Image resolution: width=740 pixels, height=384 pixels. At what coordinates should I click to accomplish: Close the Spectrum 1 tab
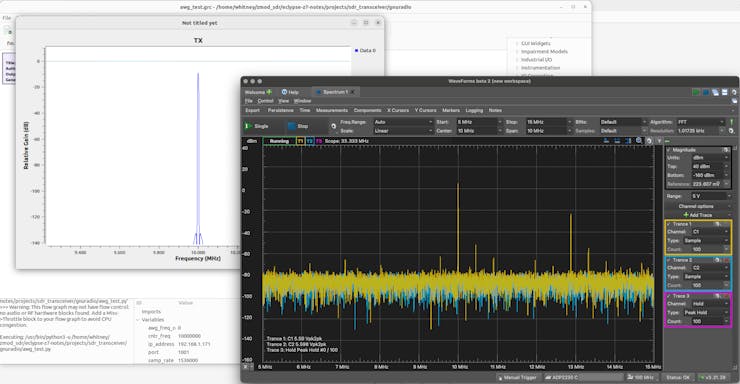point(353,92)
